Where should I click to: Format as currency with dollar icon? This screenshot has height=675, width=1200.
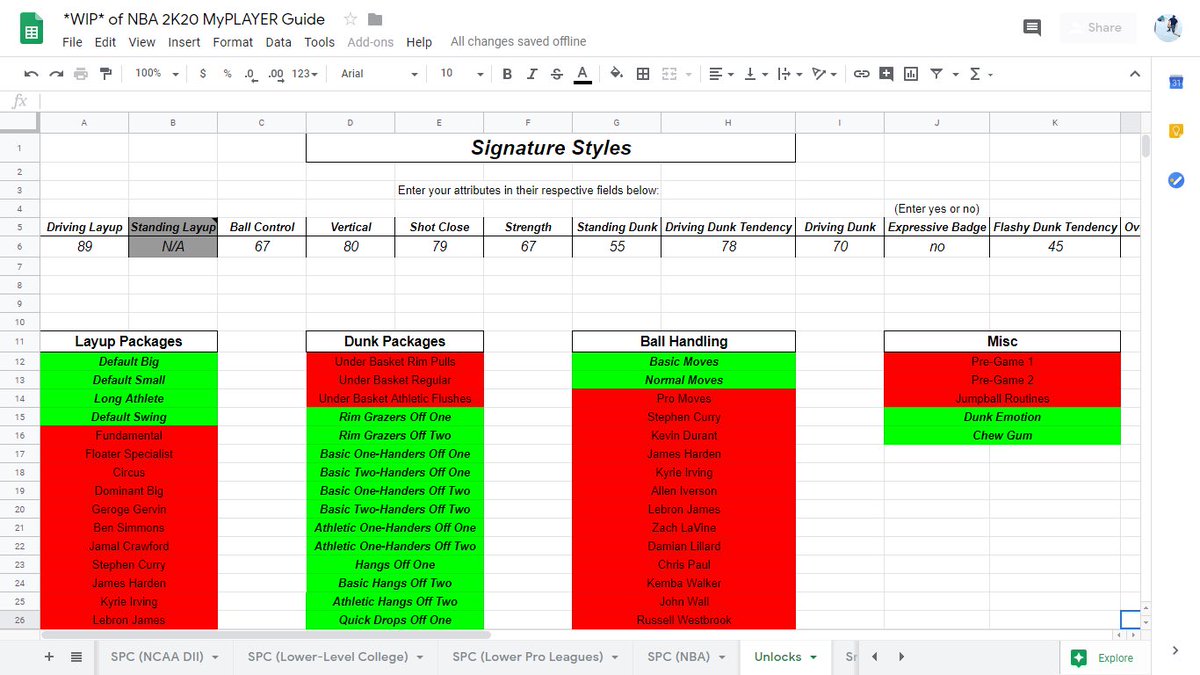coord(203,74)
